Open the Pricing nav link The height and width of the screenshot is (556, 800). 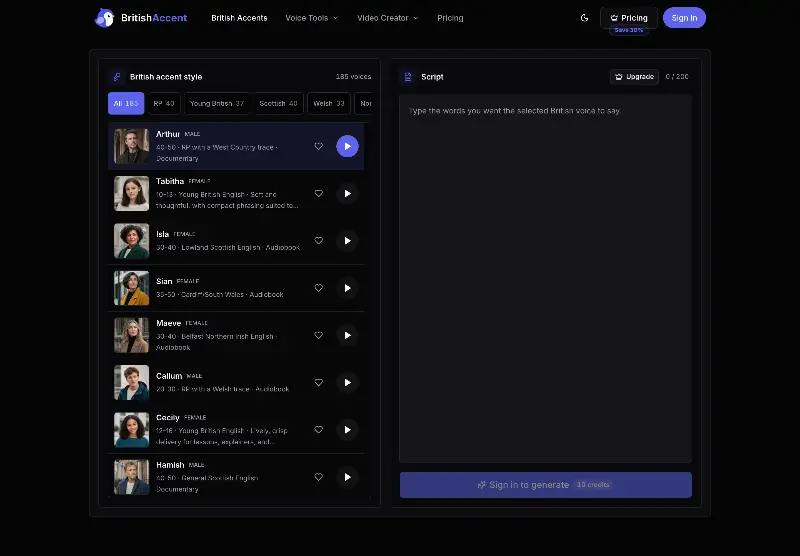[x=450, y=18]
